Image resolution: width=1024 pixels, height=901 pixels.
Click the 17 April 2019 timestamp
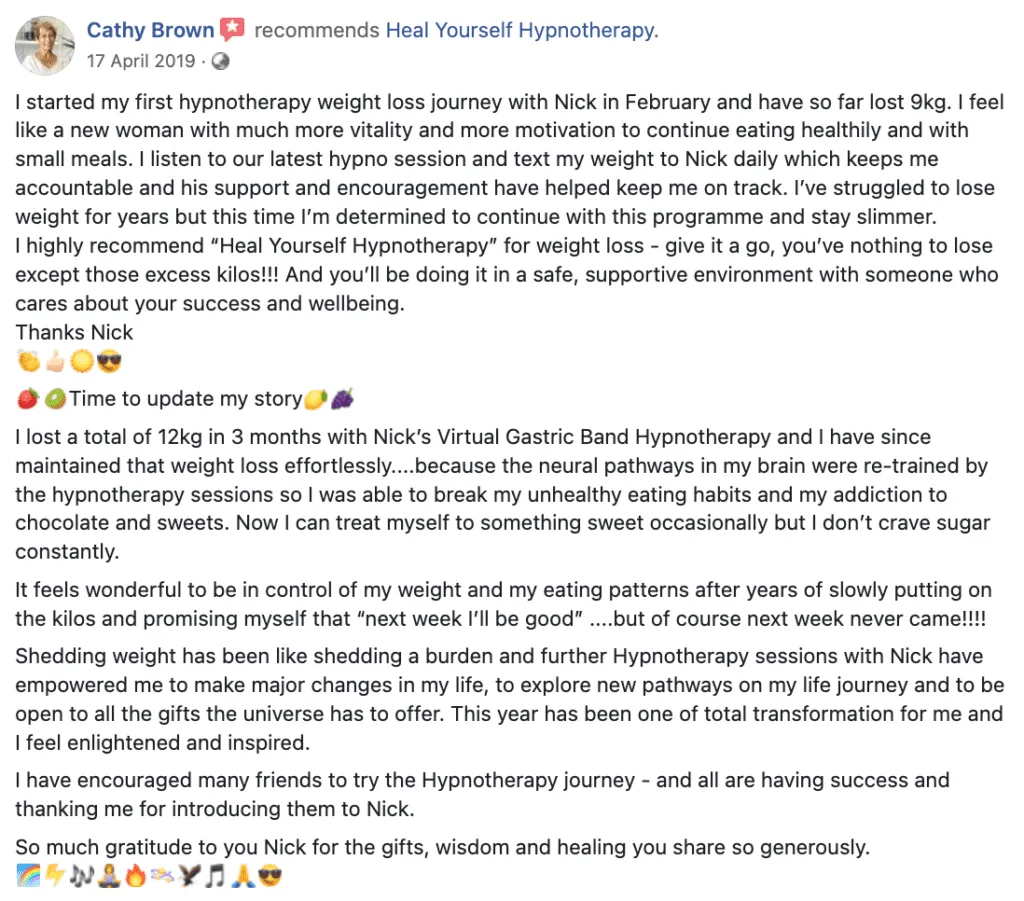pos(141,61)
